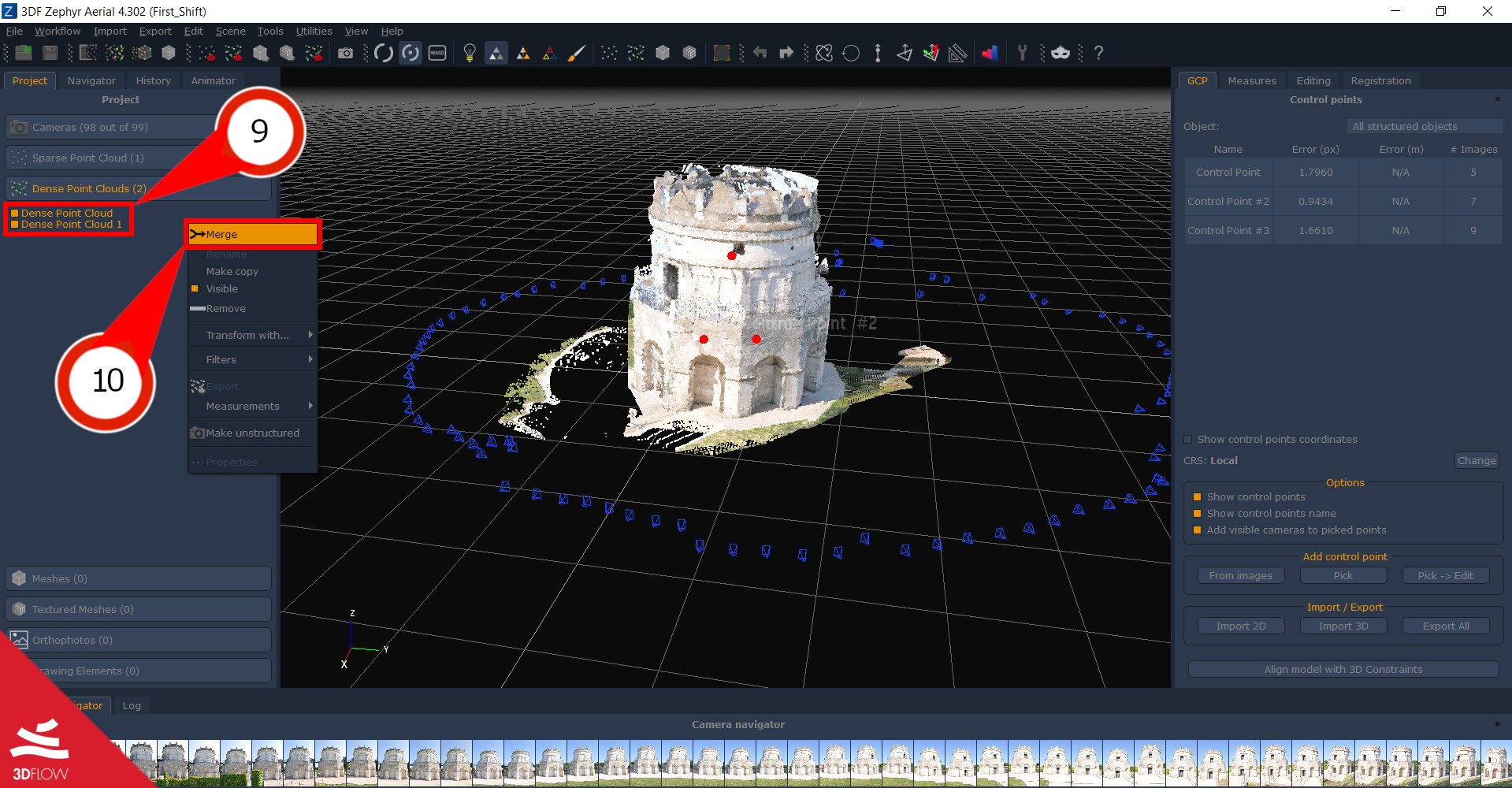The width and height of the screenshot is (1512, 788).
Task: Open the All structured objects dropdown
Action: [x=1425, y=127]
